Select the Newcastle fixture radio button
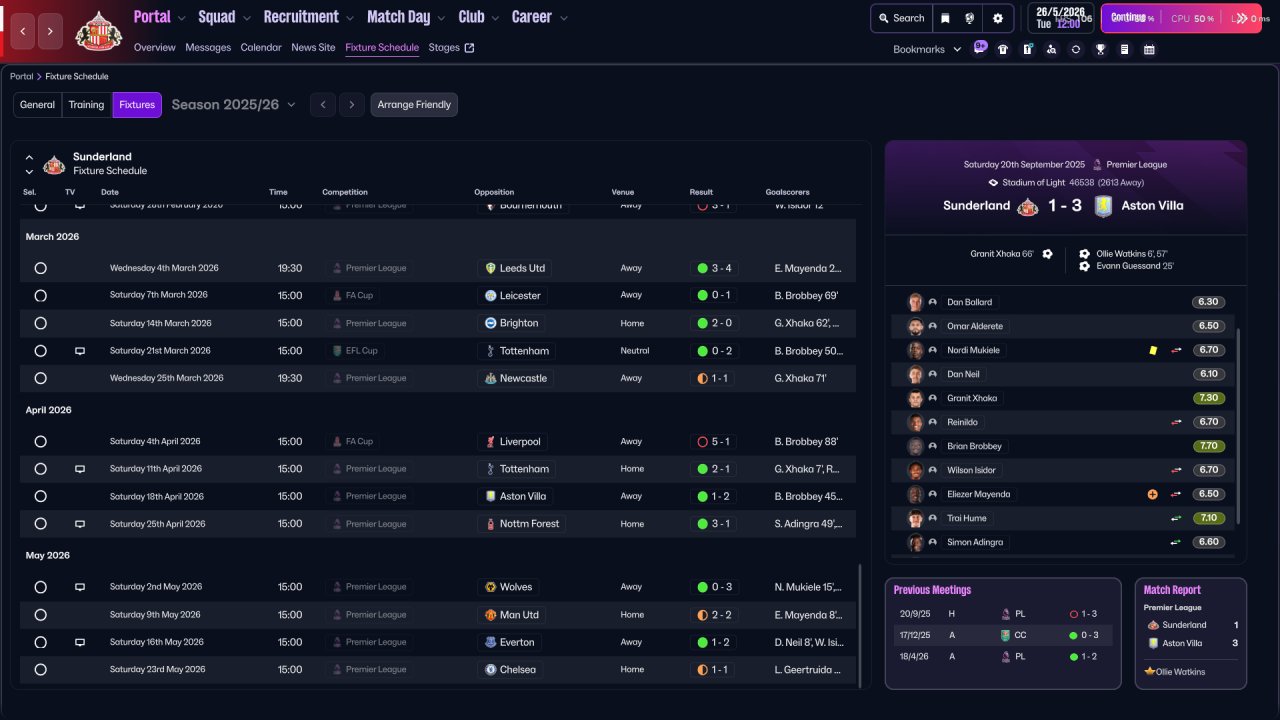Viewport: 1280px width, 720px height. [x=40, y=379]
